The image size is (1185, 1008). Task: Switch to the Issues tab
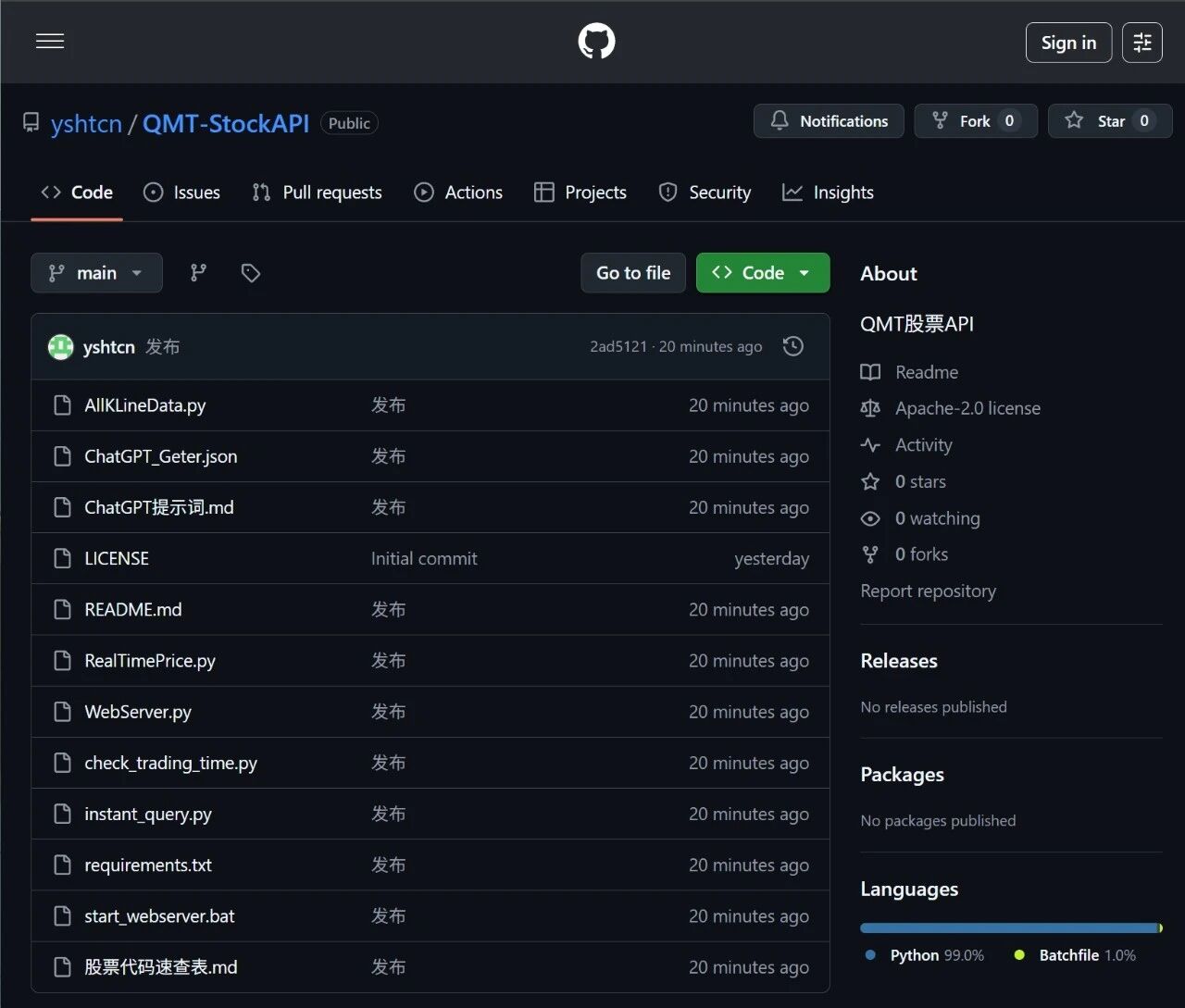(182, 193)
